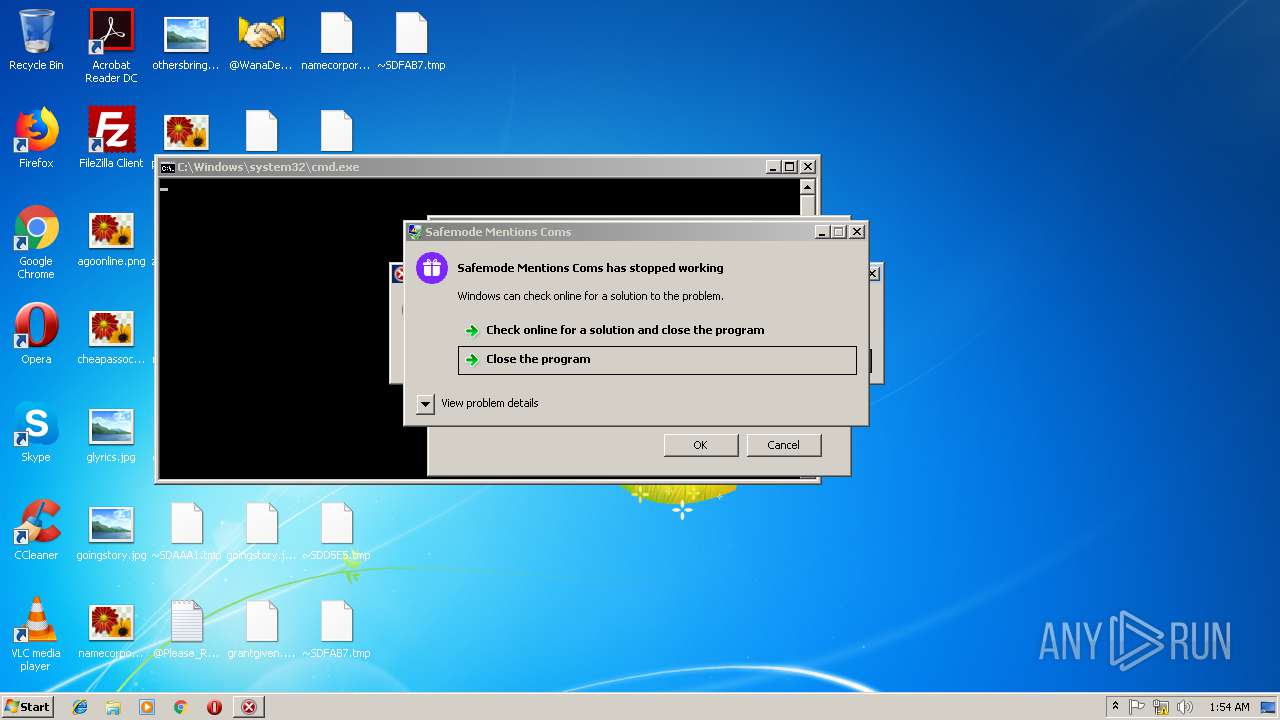This screenshot has width=1280, height=720.
Task: Launch VLC media player shortcut
Action: (36, 634)
